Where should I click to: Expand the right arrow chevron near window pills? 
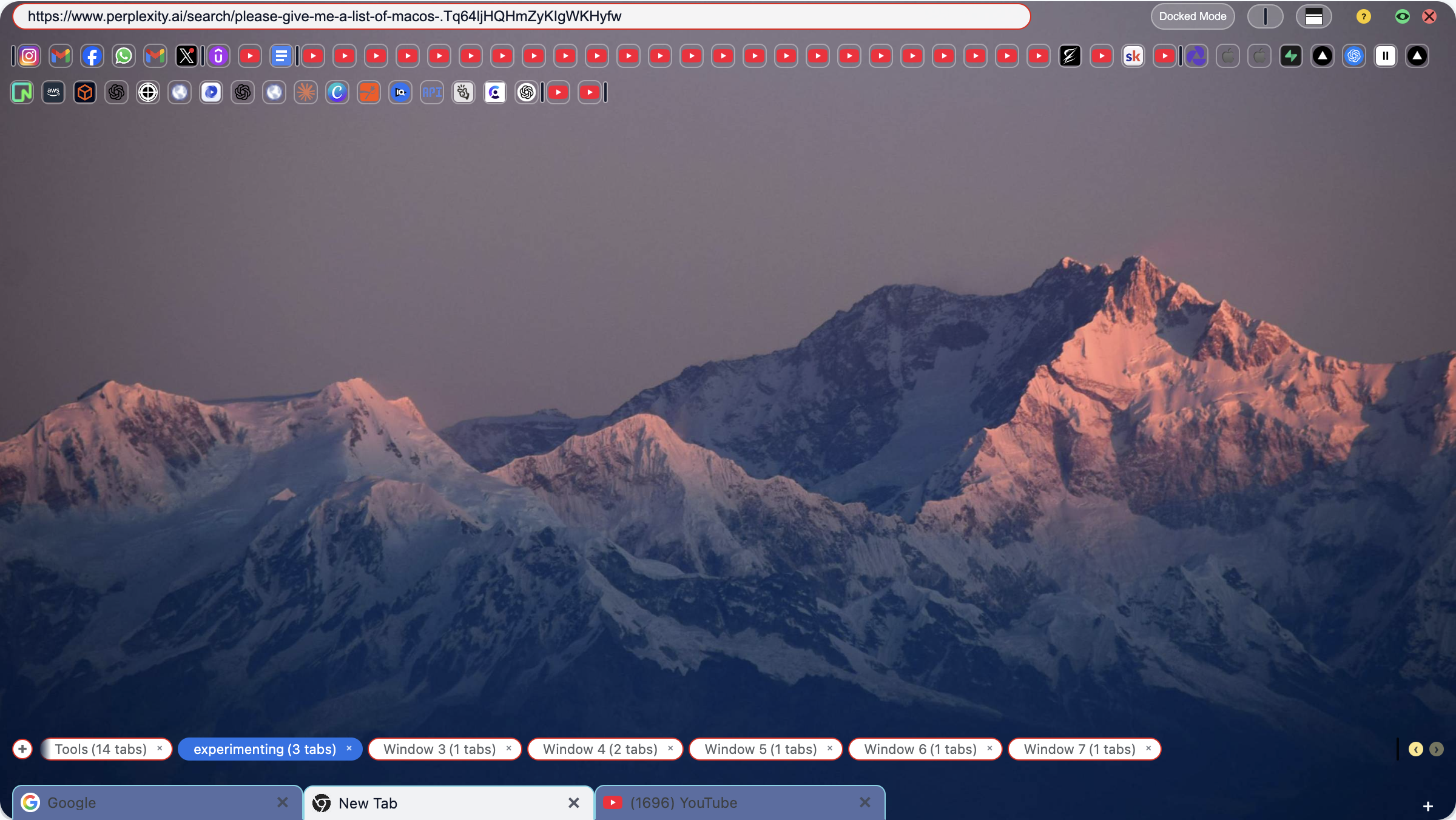1436,749
